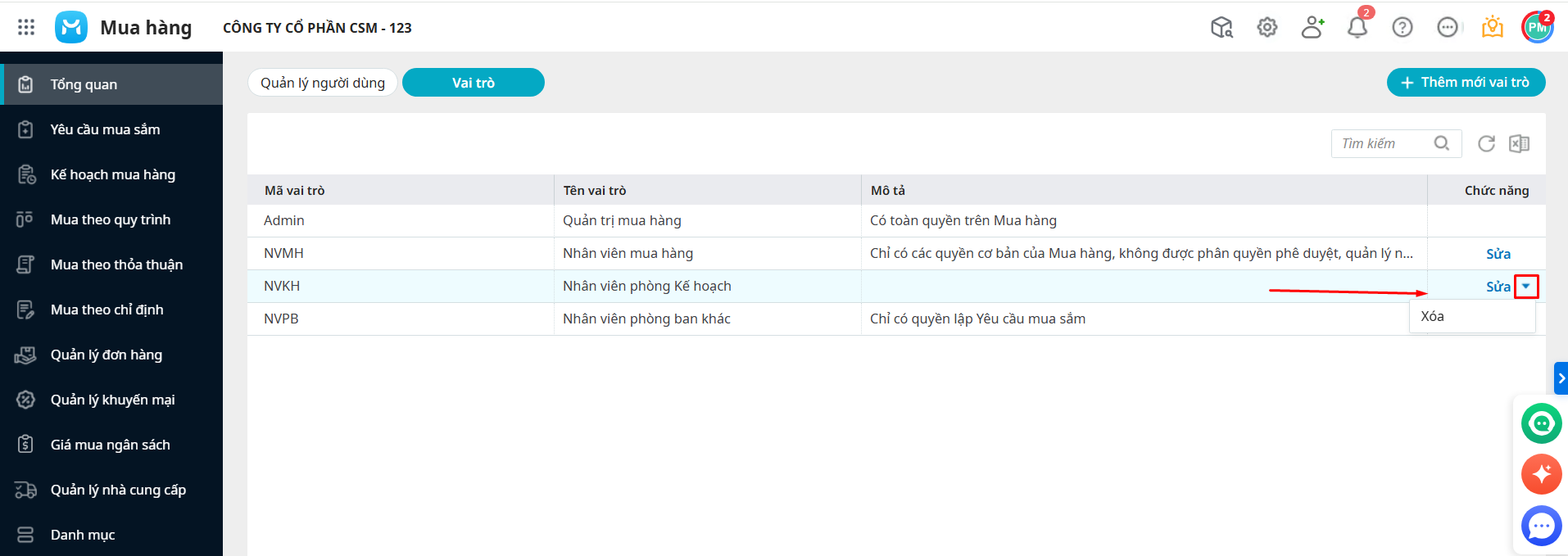Go to Yêu cầu mua sắm

coord(111,129)
